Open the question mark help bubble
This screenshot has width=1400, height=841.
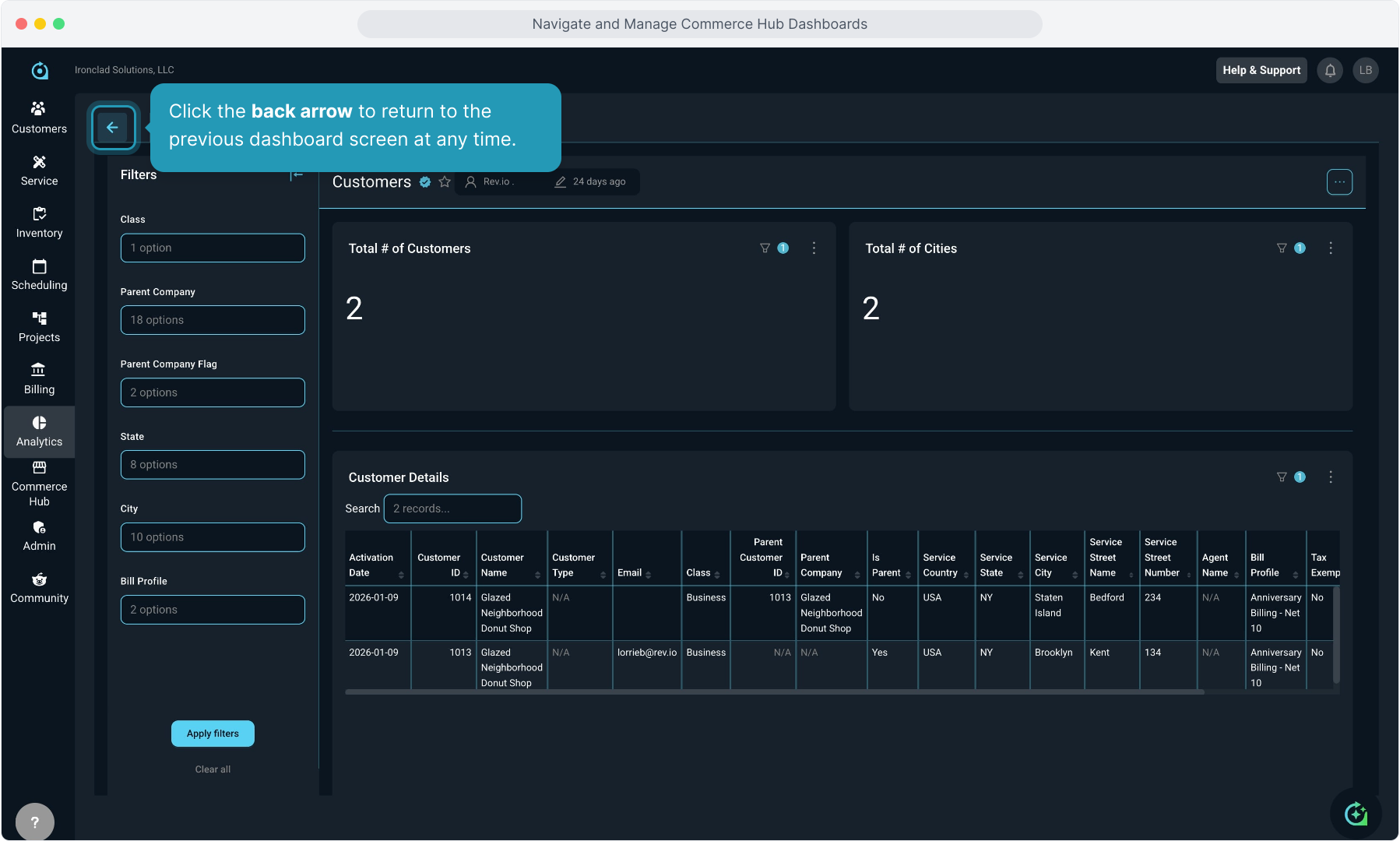coord(35,822)
